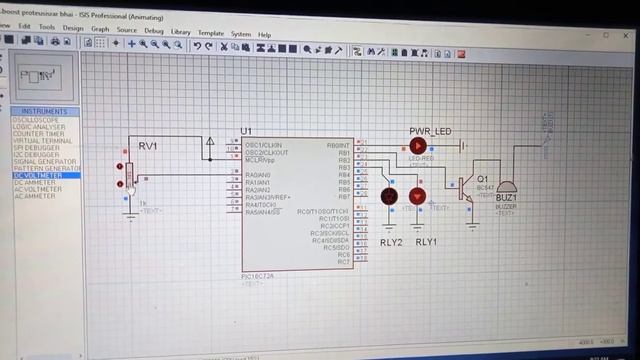Select the RLY2 LED component
The image size is (640, 360).
point(389,197)
